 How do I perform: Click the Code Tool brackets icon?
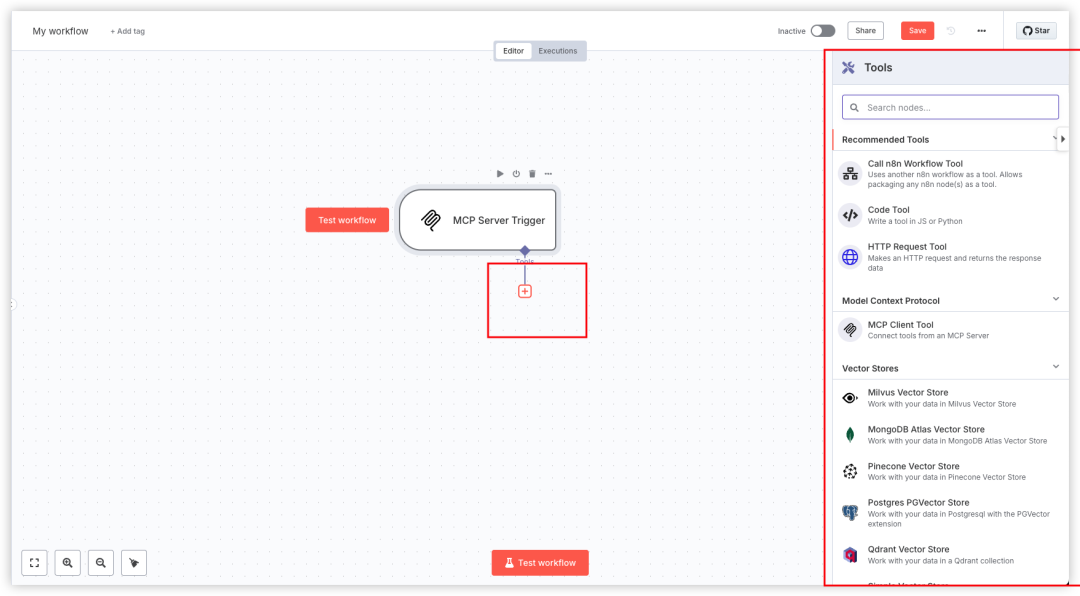851,215
